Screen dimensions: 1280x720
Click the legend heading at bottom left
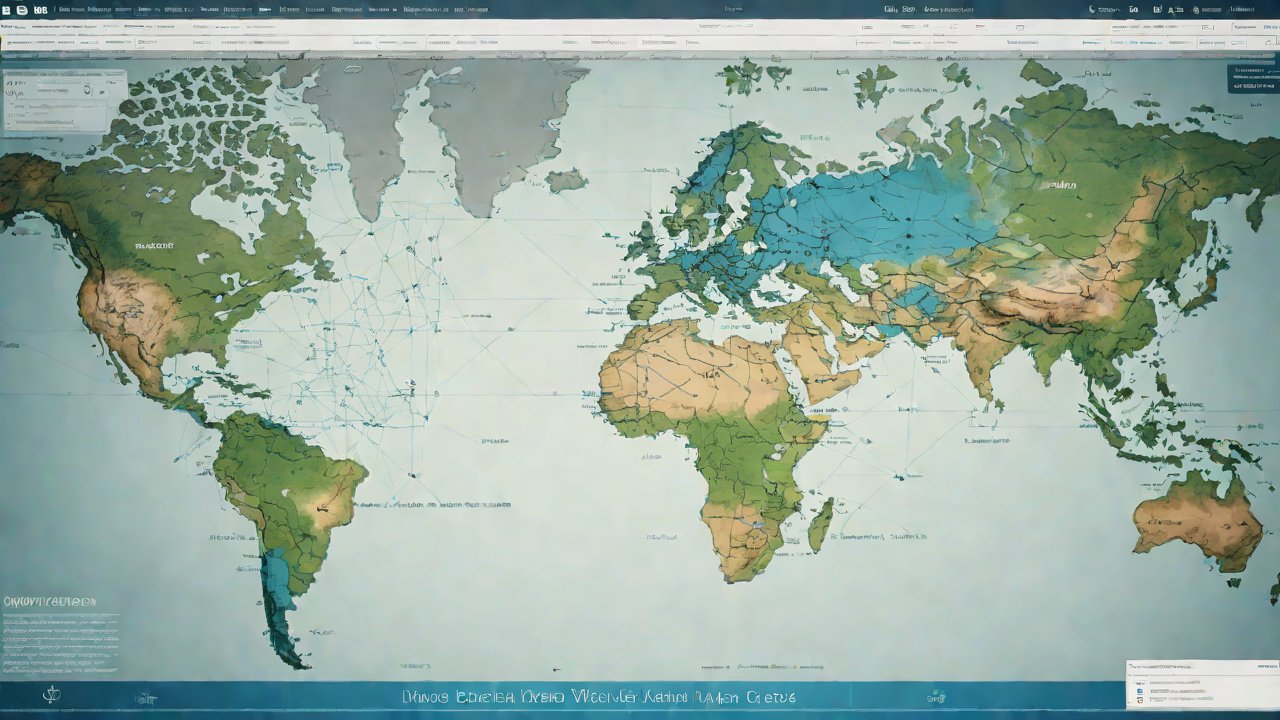coord(49,602)
